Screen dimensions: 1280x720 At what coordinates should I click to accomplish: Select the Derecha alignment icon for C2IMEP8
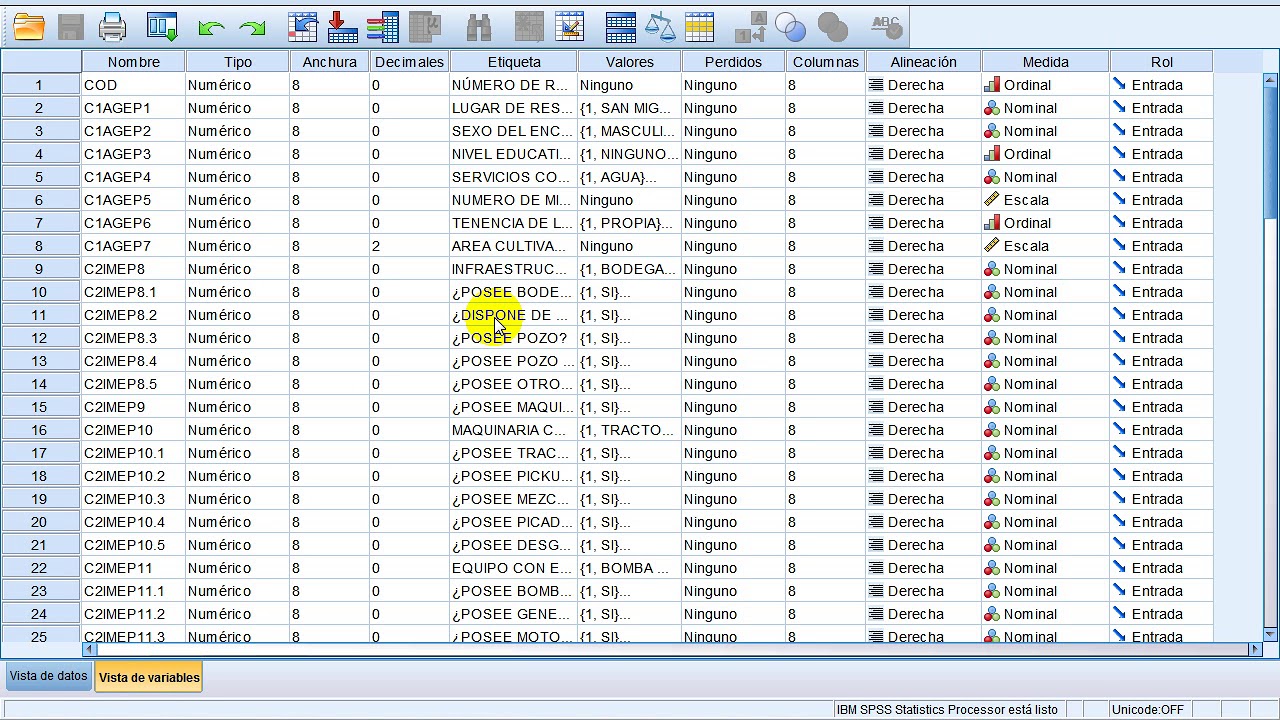(x=876, y=269)
